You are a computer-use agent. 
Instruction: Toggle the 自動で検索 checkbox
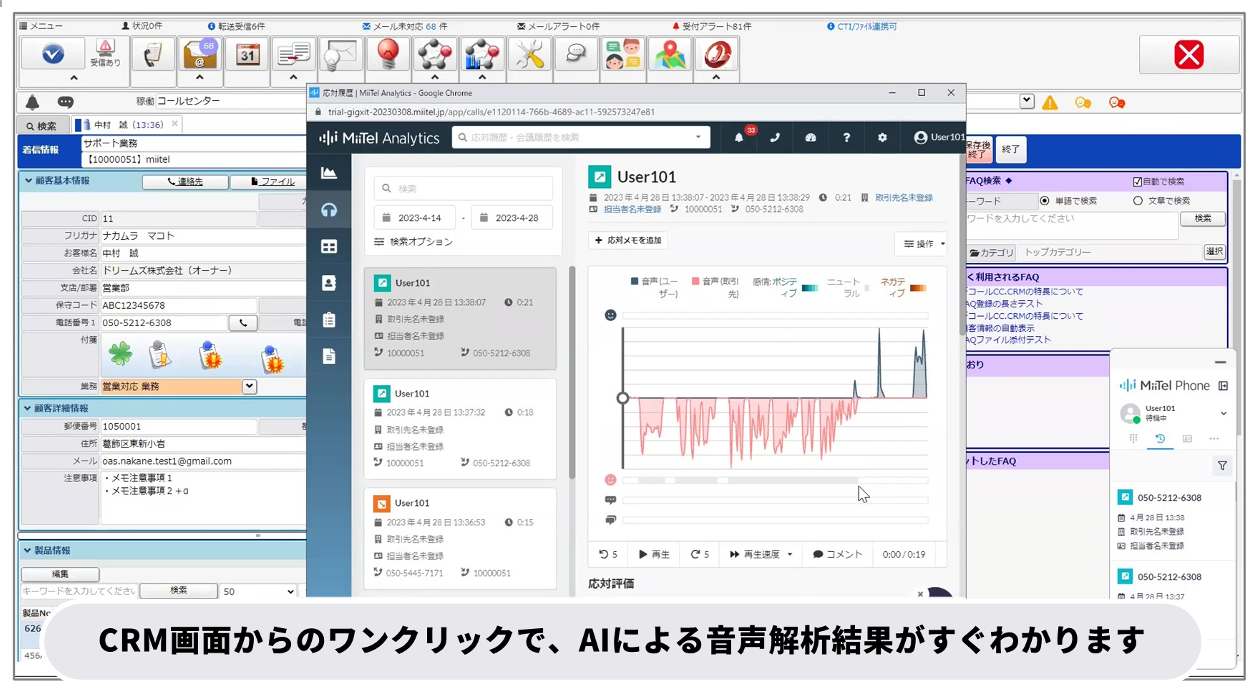pyautogui.click(x=1138, y=181)
